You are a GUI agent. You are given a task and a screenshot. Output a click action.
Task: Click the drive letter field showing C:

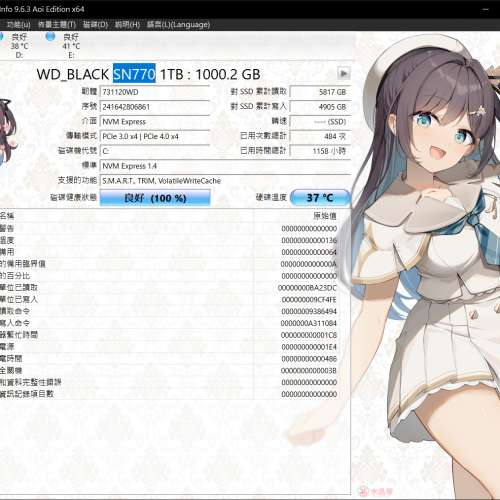tap(155, 151)
